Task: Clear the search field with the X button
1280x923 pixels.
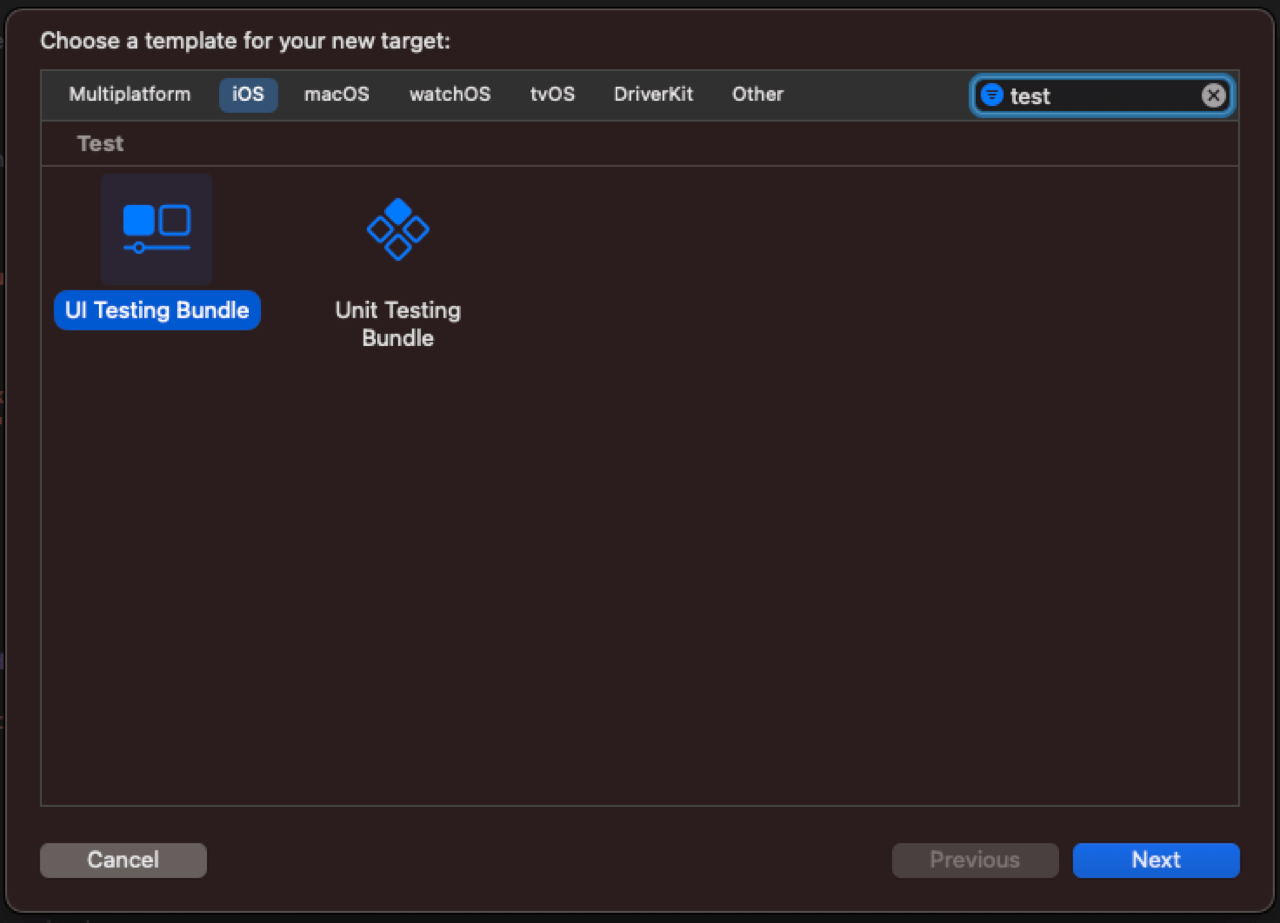Action: click(x=1213, y=95)
